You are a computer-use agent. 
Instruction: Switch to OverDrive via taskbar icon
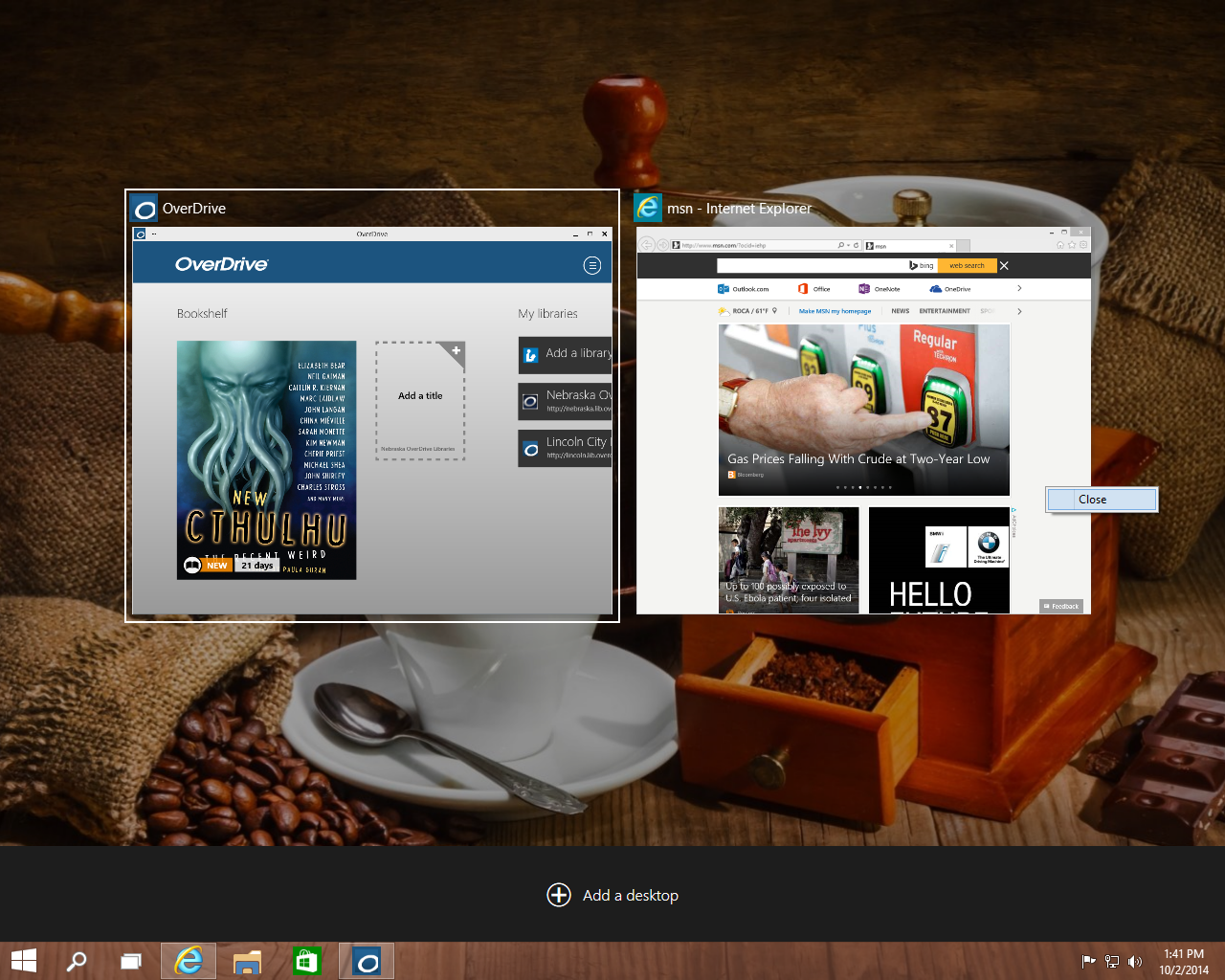(x=367, y=961)
